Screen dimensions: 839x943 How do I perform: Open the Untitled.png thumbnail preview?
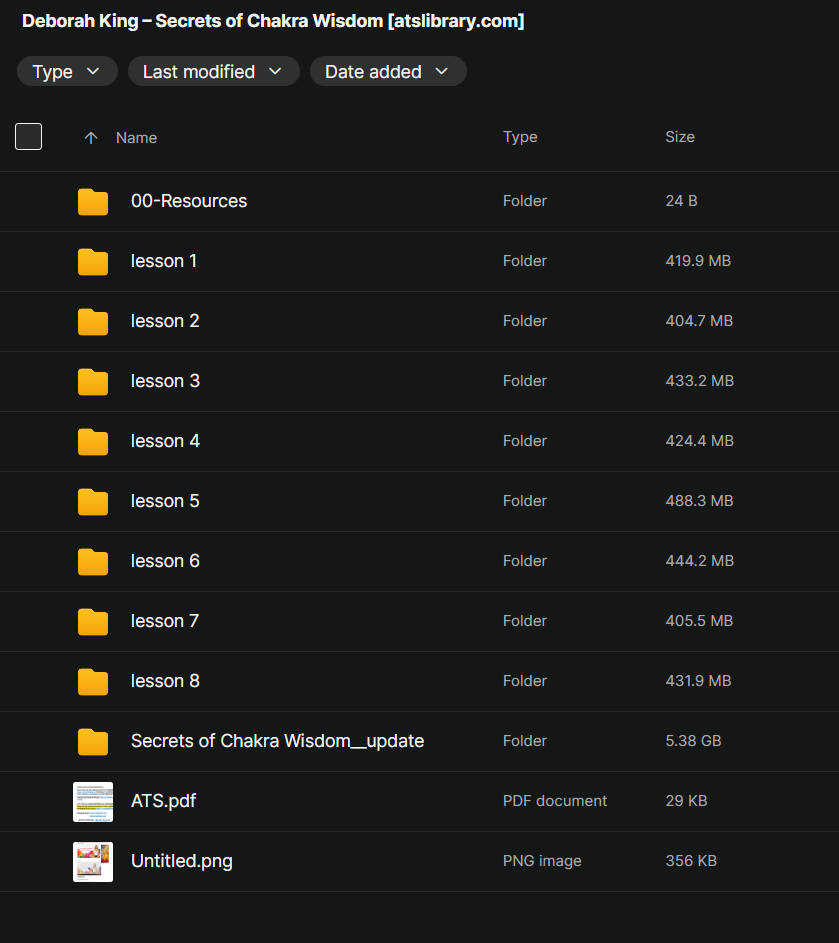(93, 862)
